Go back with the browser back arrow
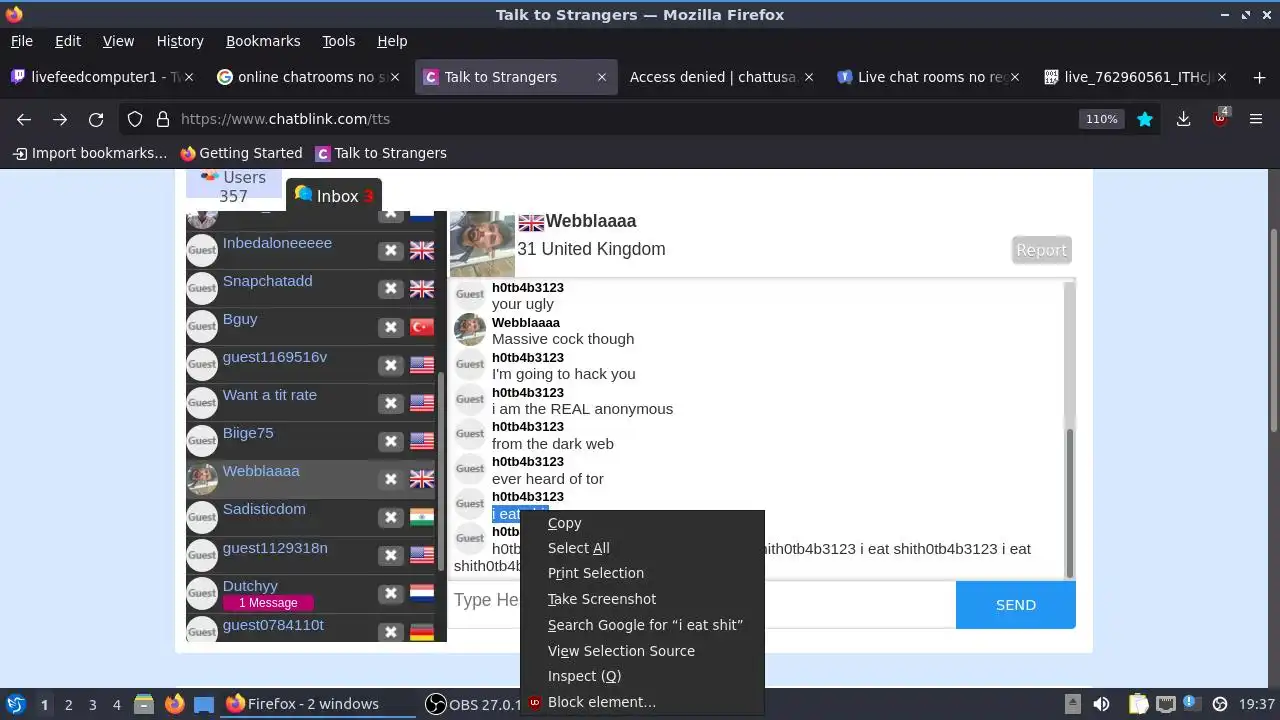This screenshot has height=720, width=1280. (24, 119)
